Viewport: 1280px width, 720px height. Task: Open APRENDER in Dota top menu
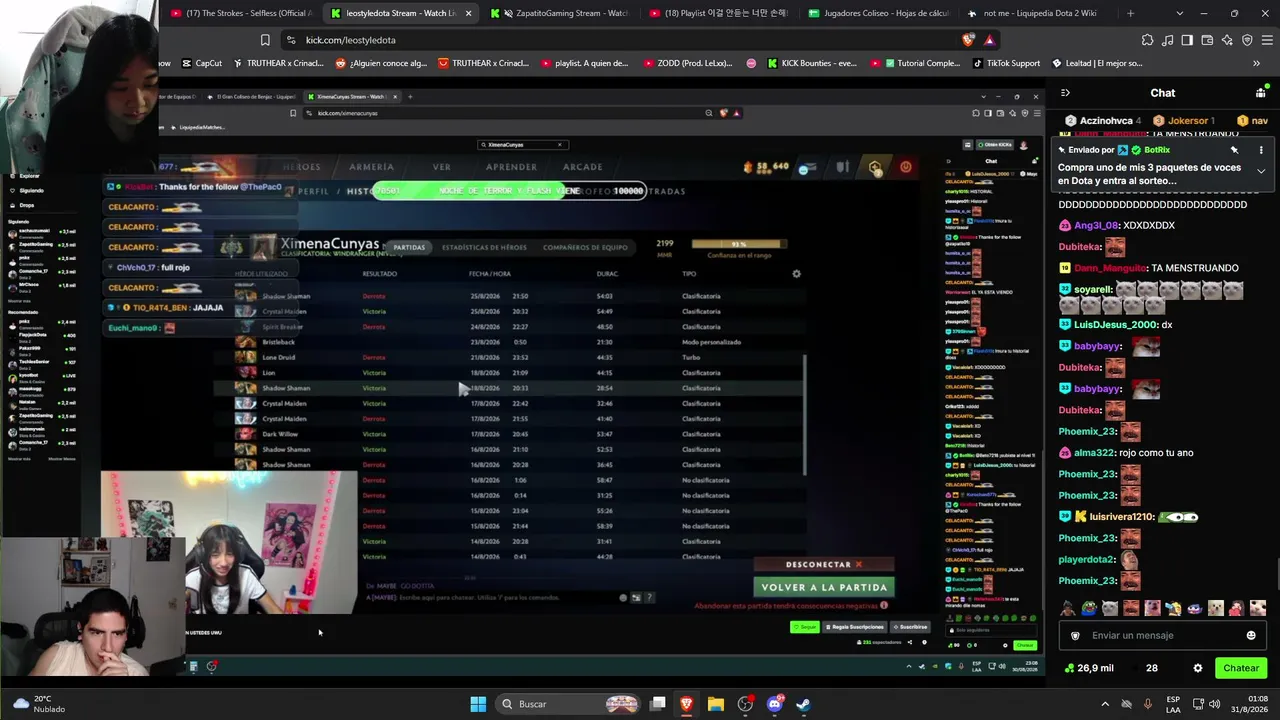point(511,167)
